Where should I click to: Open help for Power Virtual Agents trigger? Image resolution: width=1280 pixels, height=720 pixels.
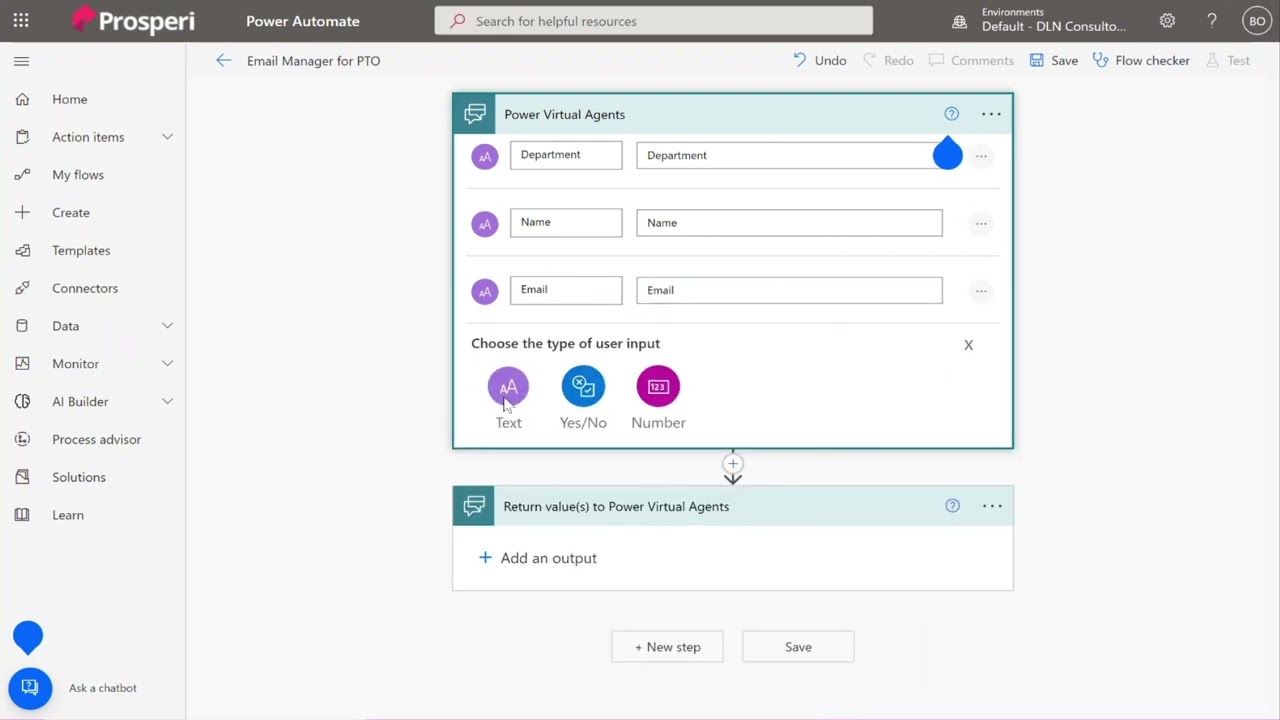coord(952,114)
